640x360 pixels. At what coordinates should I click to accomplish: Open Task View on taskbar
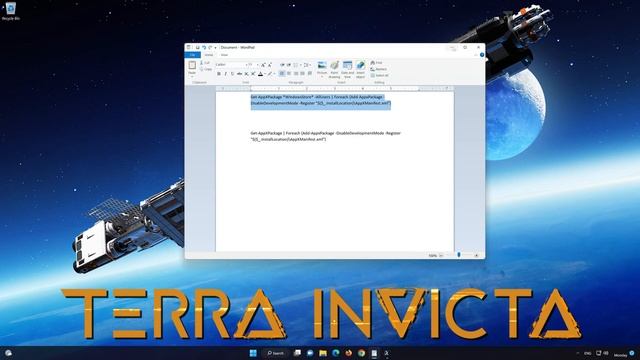pyautogui.click(x=297, y=353)
